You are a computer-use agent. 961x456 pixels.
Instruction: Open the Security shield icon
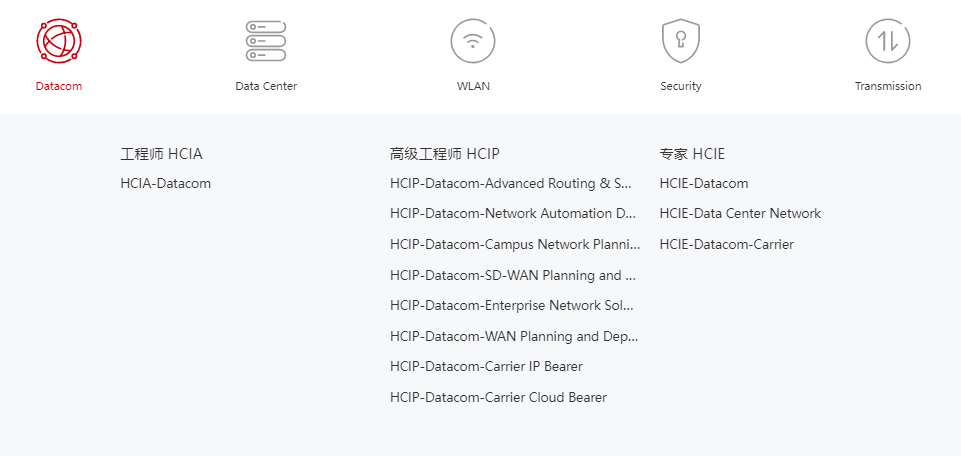(681, 41)
